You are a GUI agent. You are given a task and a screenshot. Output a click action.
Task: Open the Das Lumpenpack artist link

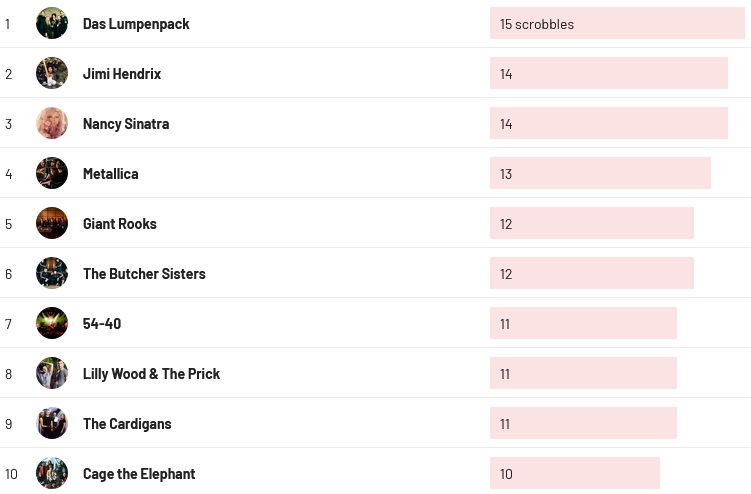pos(136,24)
